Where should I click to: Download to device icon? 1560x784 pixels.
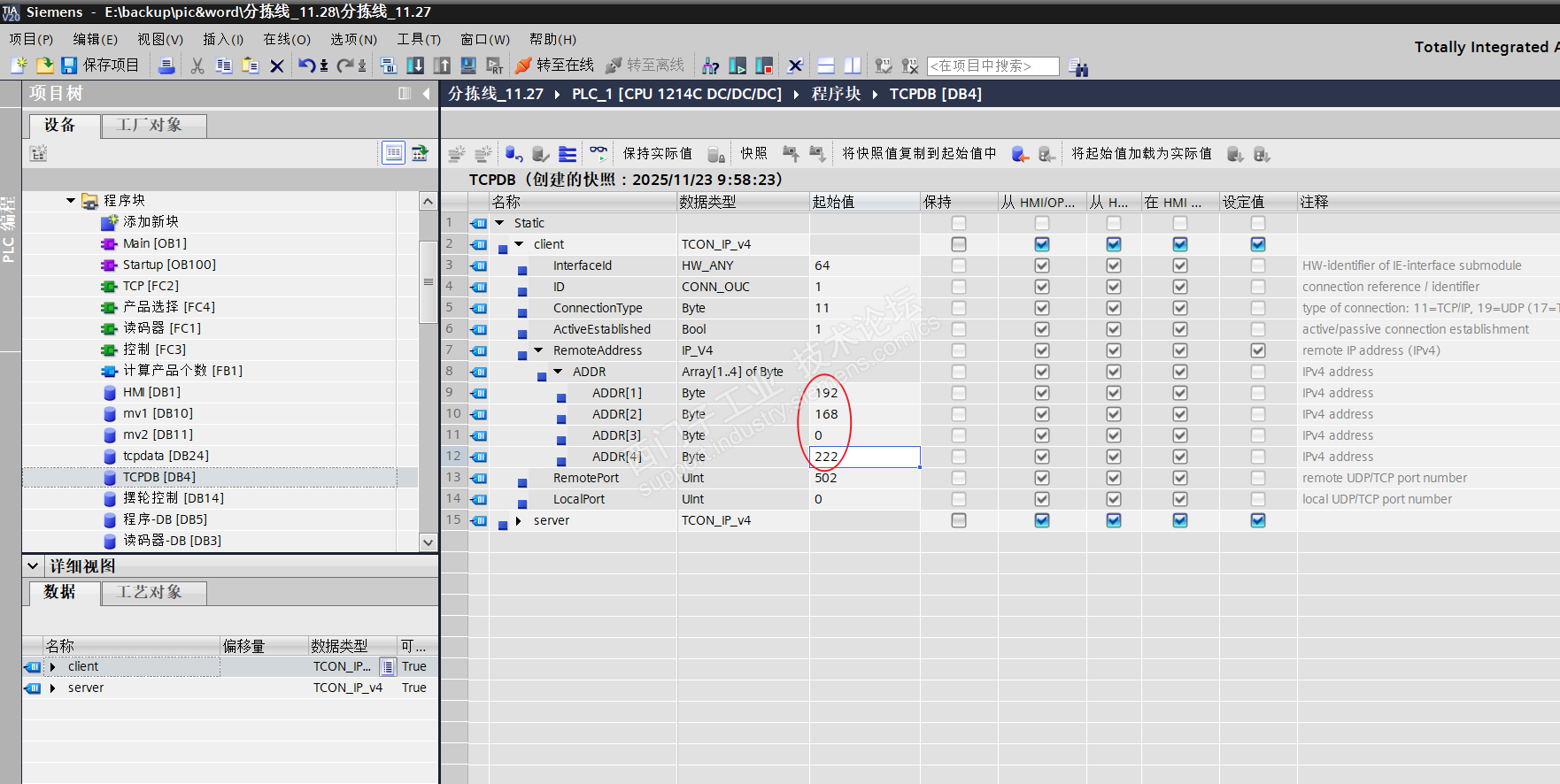(x=415, y=65)
